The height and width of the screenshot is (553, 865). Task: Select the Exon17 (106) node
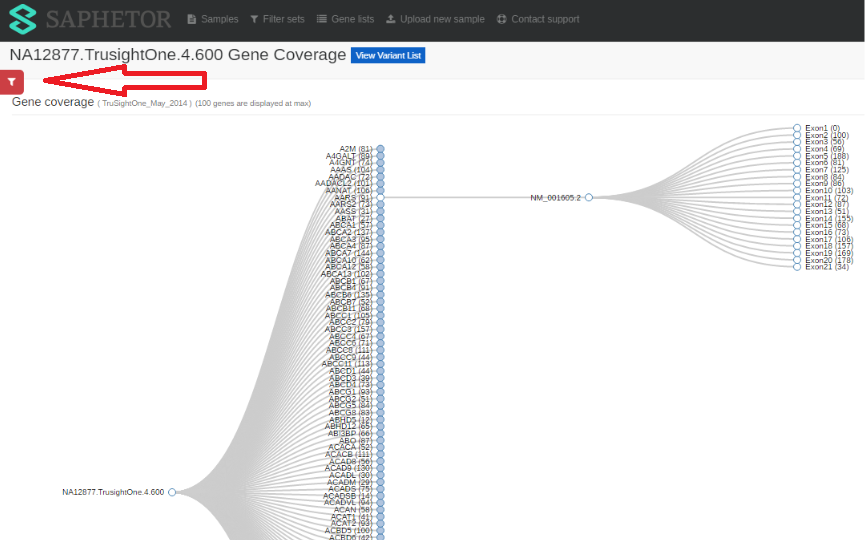[797, 240]
